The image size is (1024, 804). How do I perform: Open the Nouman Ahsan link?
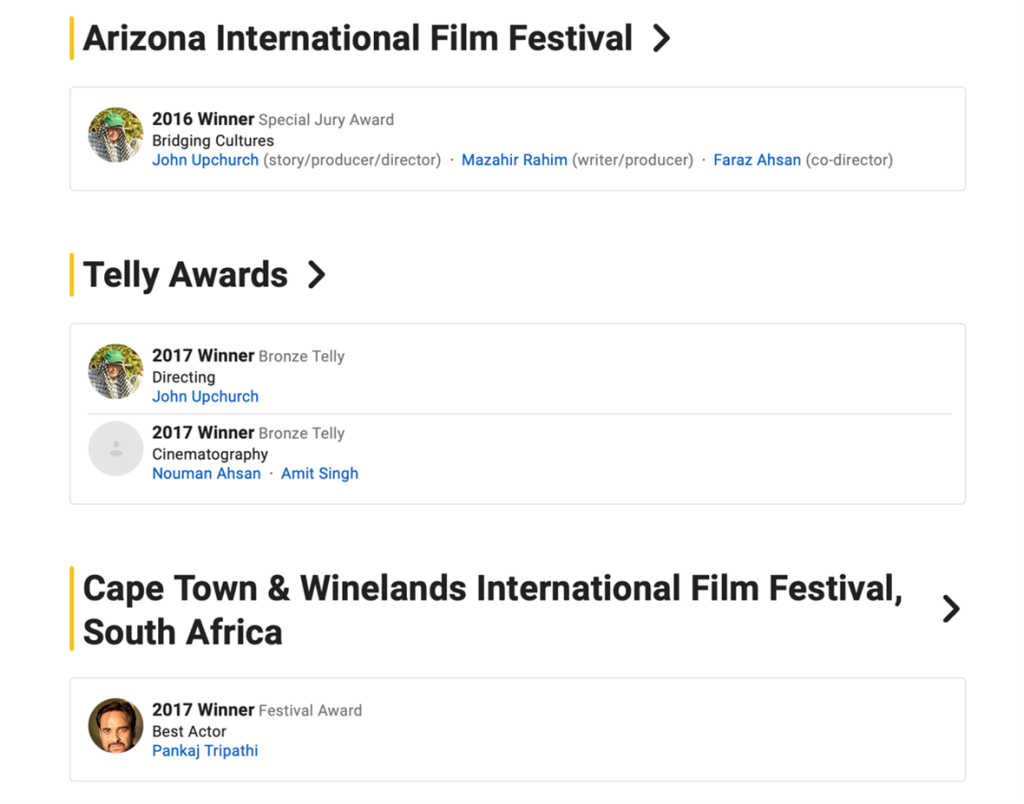[206, 474]
